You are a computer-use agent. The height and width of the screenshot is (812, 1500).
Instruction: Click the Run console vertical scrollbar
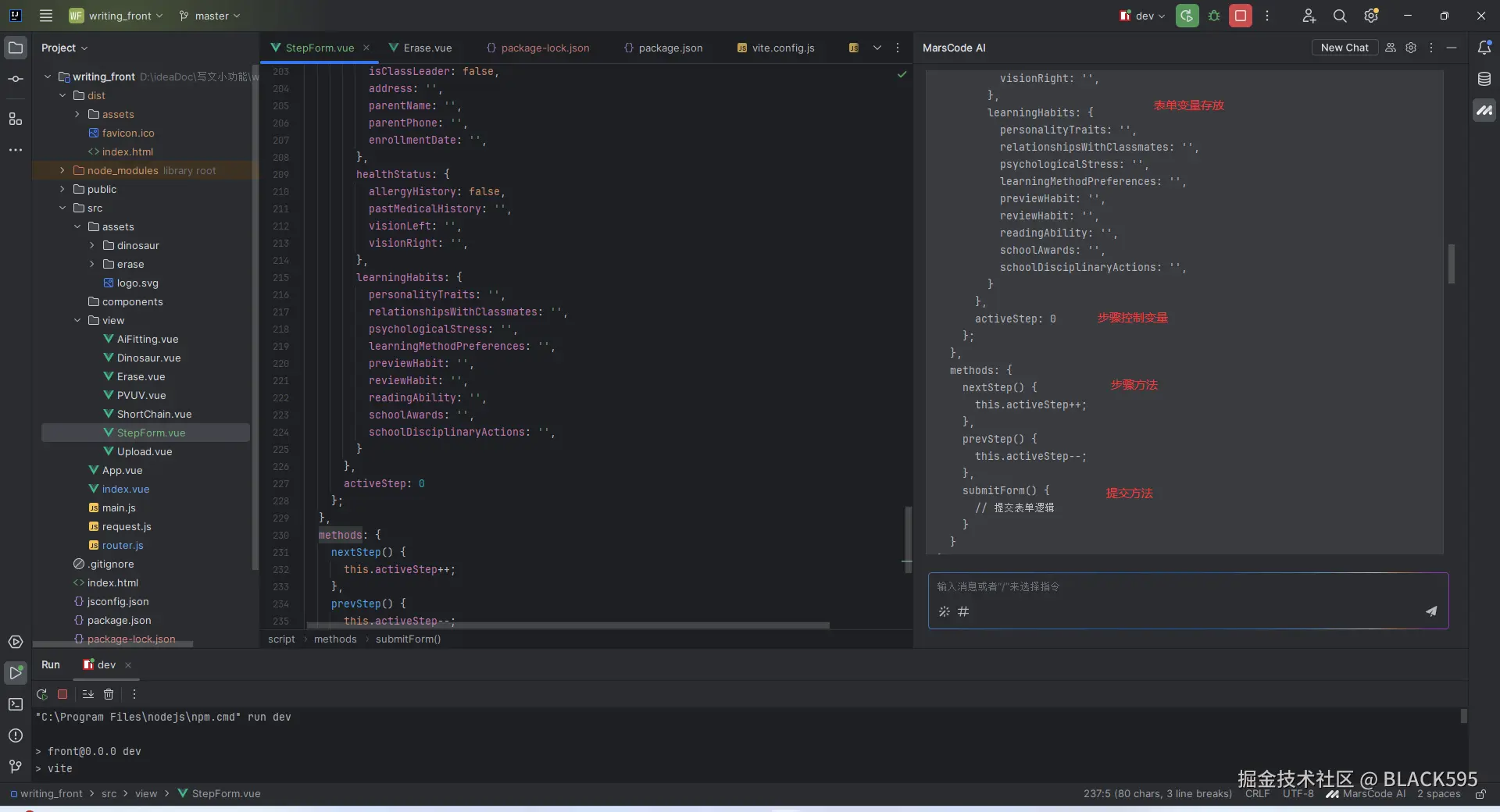(1463, 716)
